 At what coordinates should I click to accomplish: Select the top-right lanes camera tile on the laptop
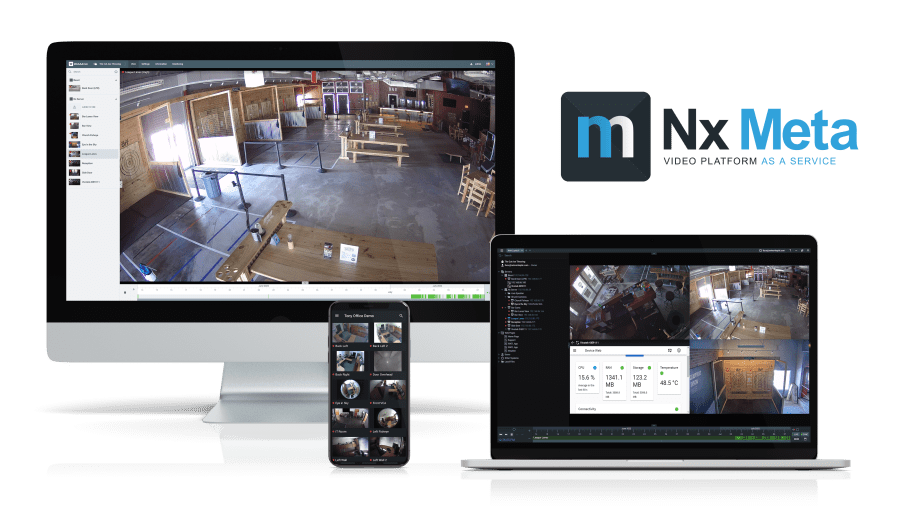749,302
